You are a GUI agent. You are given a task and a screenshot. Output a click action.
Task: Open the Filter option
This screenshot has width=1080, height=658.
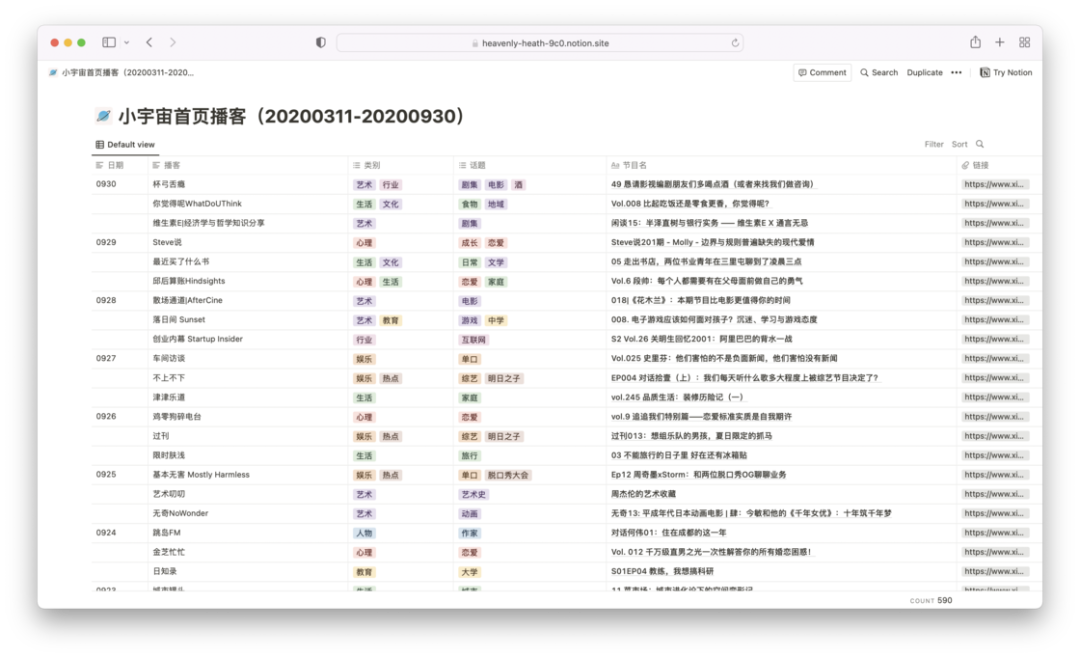[x=933, y=145]
